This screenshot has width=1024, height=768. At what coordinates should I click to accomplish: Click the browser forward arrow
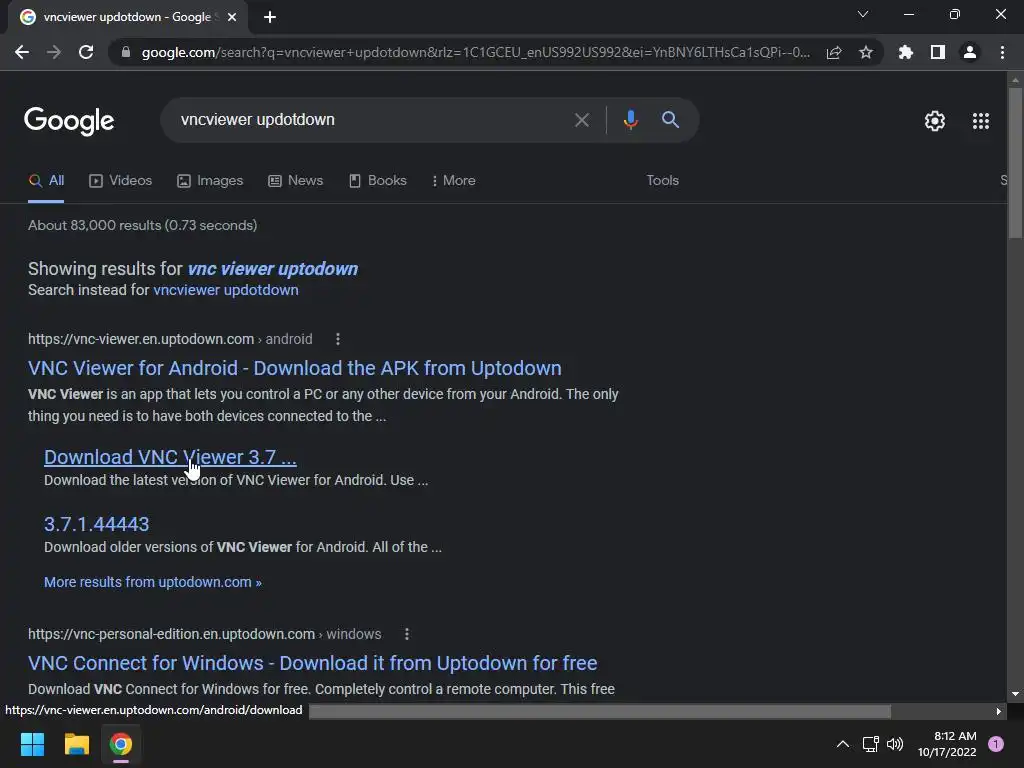pos(54,52)
